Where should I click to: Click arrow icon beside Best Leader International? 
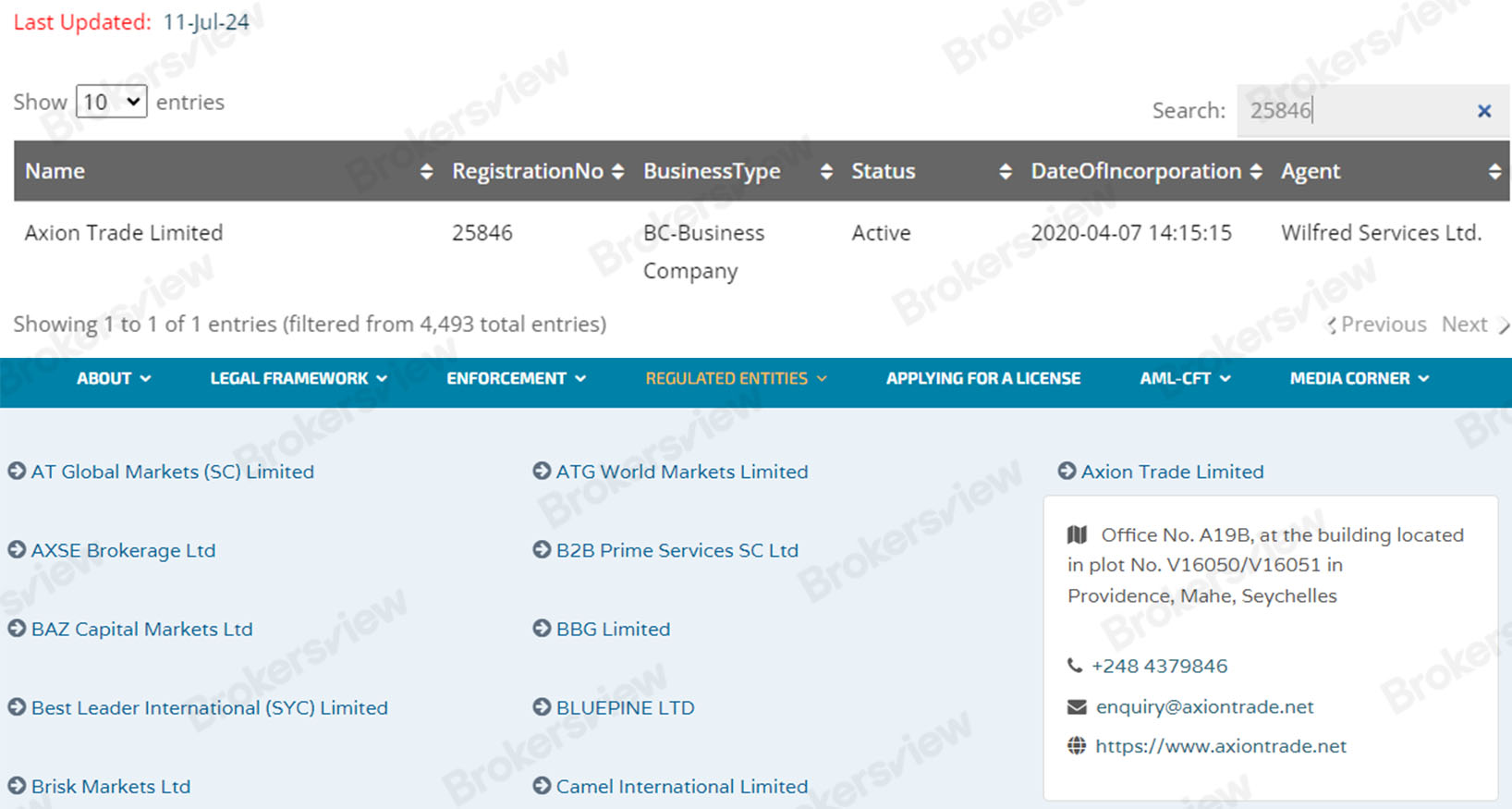tap(17, 706)
